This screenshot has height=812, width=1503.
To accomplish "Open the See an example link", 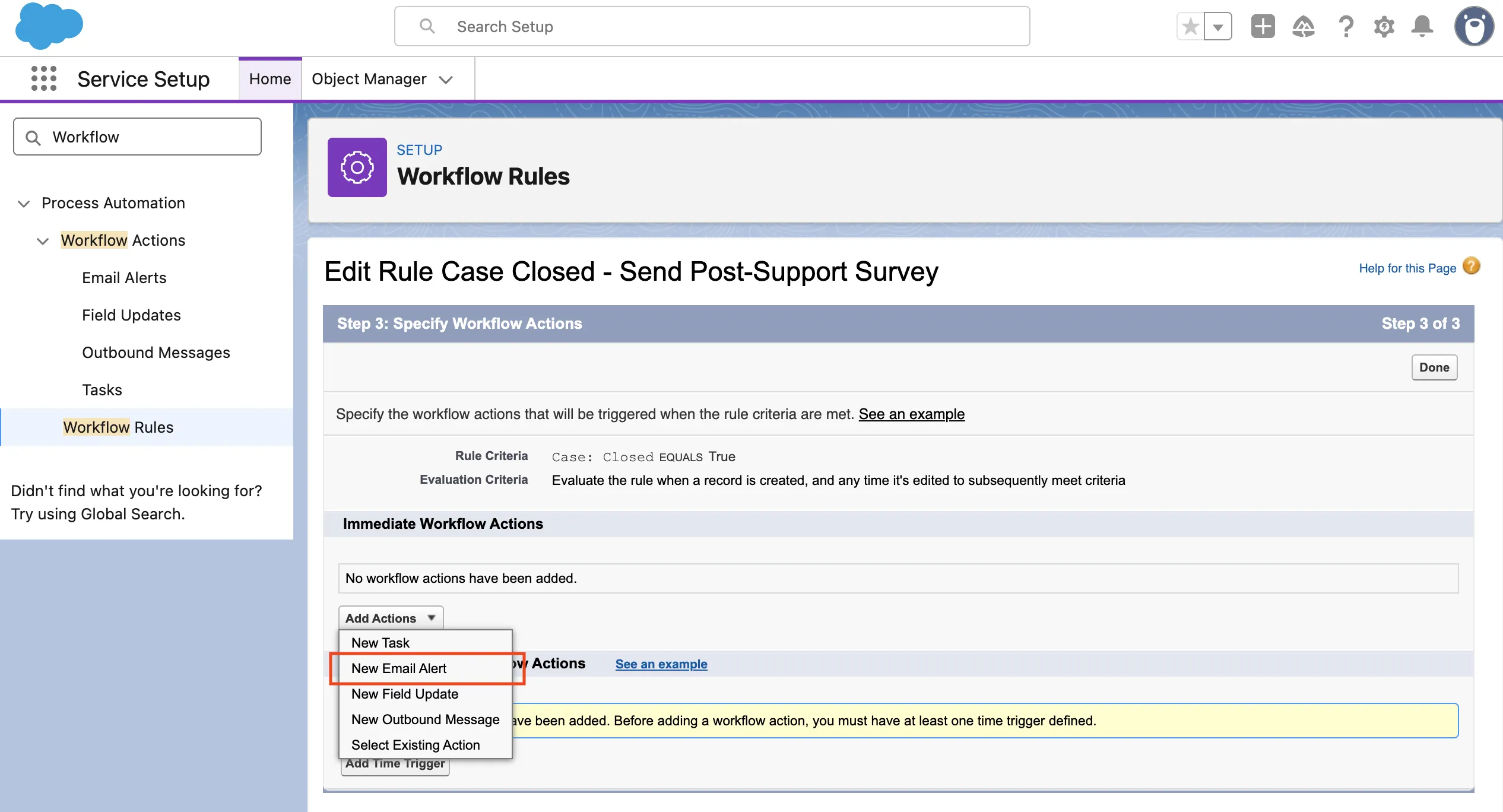I will click(911, 414).
